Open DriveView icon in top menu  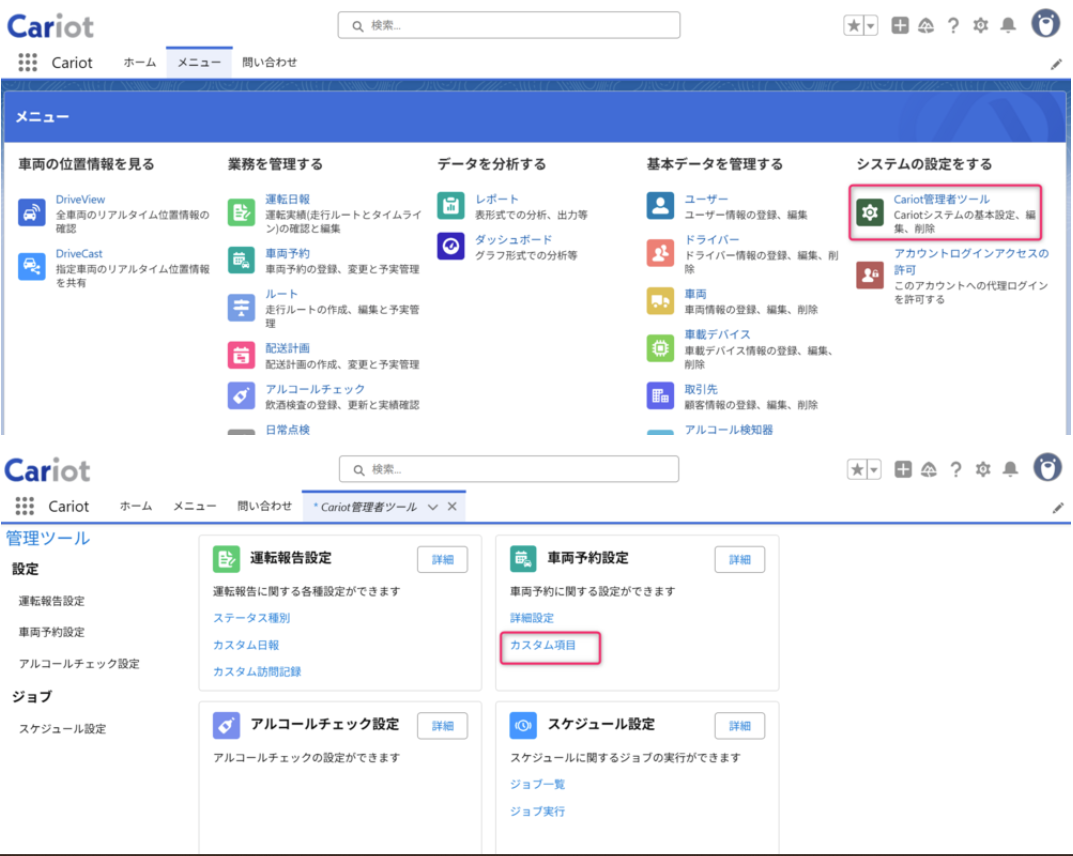tap(31, 212)
